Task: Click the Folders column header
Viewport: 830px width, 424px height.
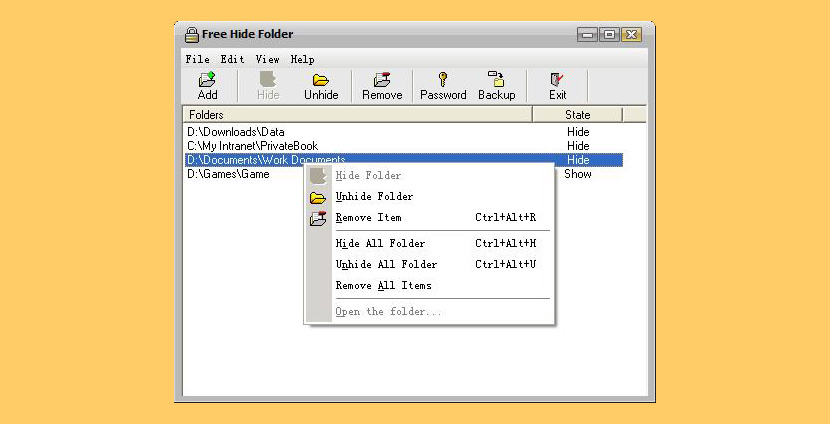Action: pyautogui.click(x=357, y=115)
